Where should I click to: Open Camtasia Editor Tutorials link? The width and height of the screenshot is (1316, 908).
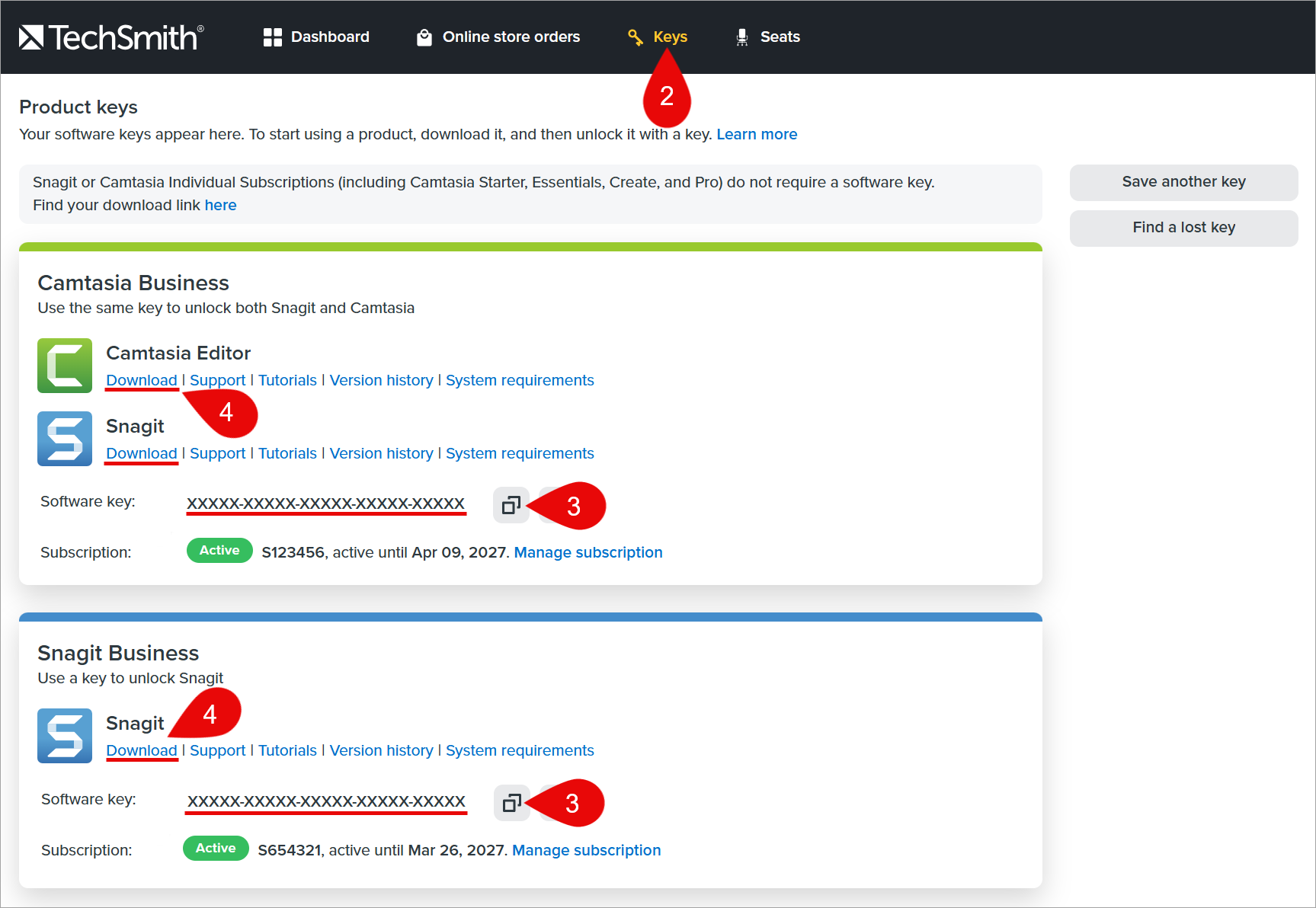click(287, 380)
